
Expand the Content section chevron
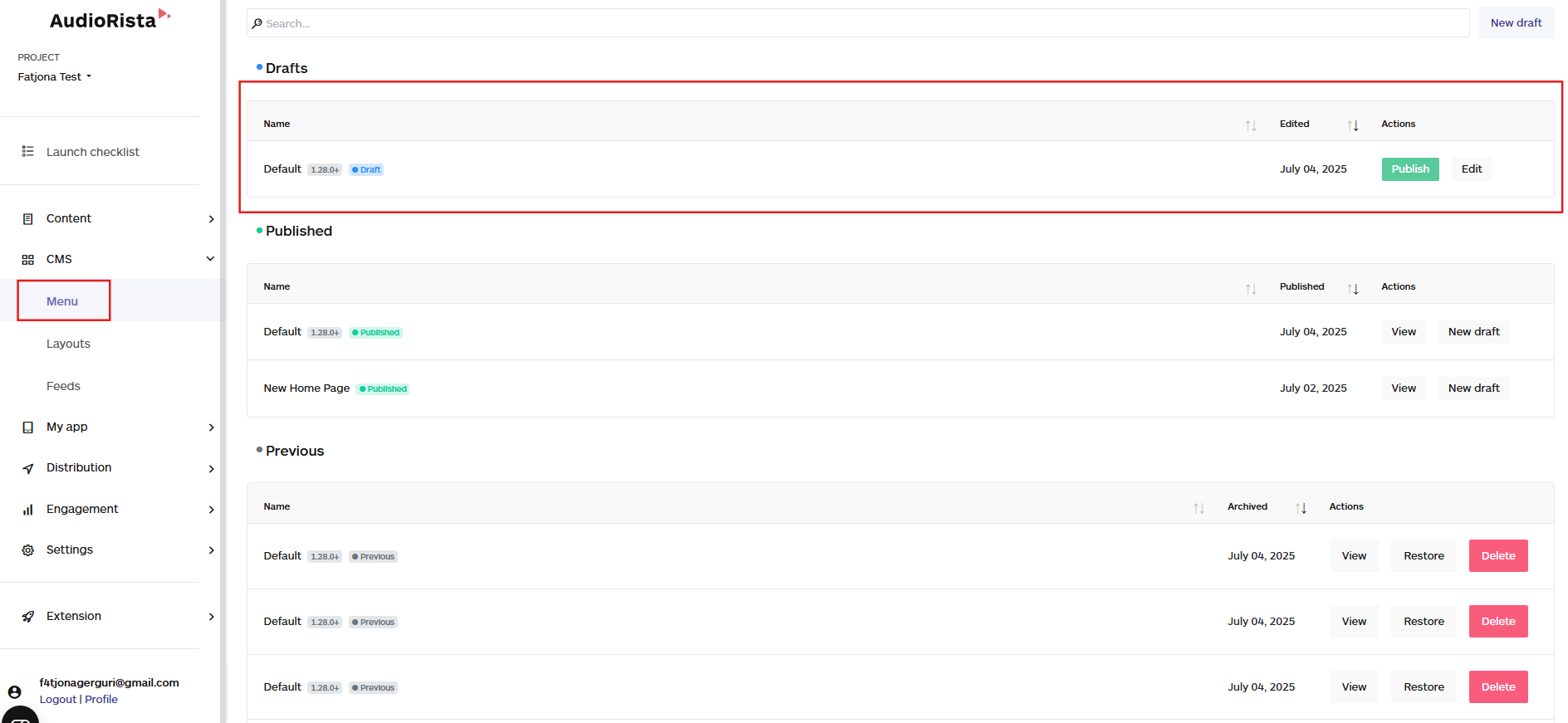211,219
